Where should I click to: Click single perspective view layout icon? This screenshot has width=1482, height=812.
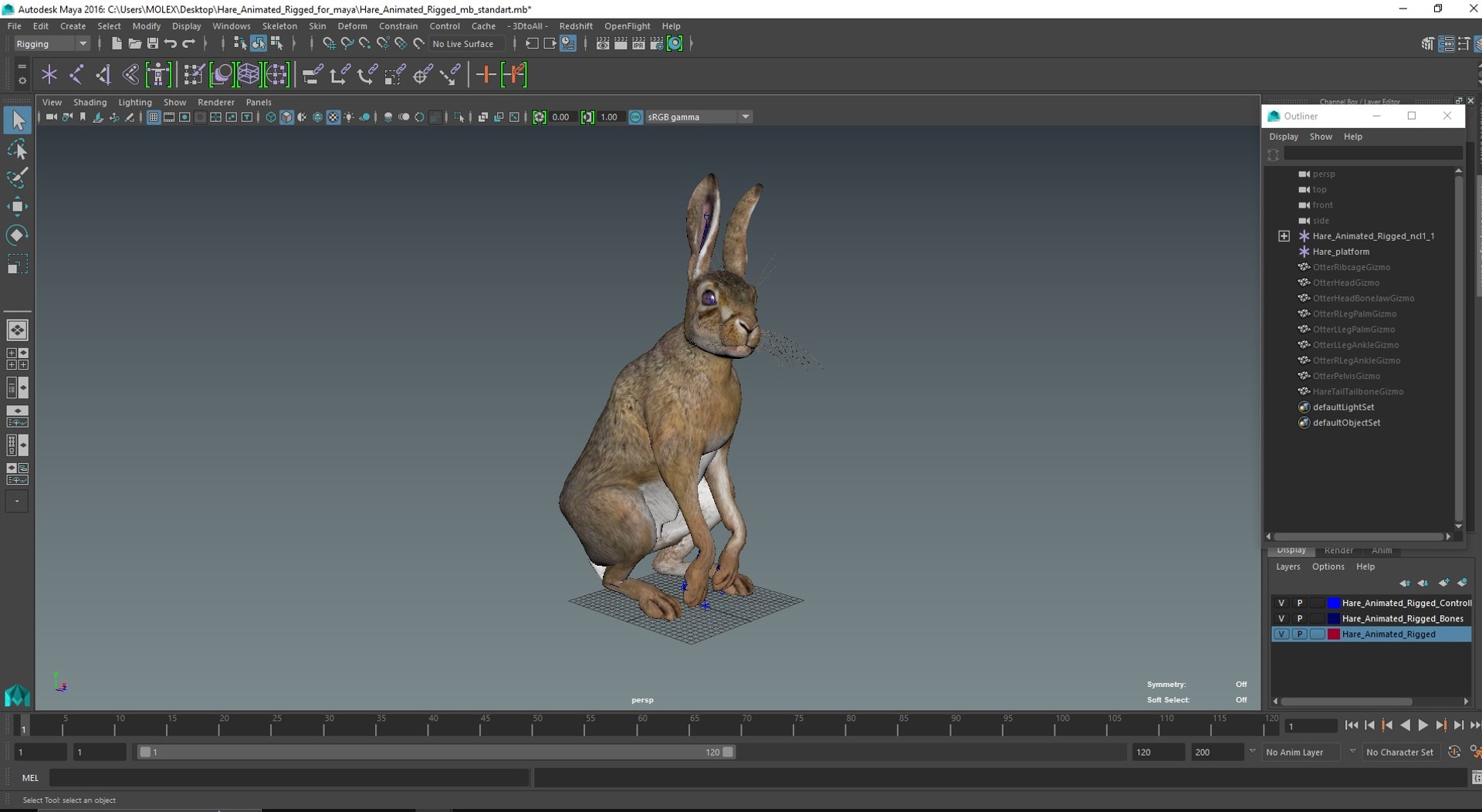click(x=17, y=330)
